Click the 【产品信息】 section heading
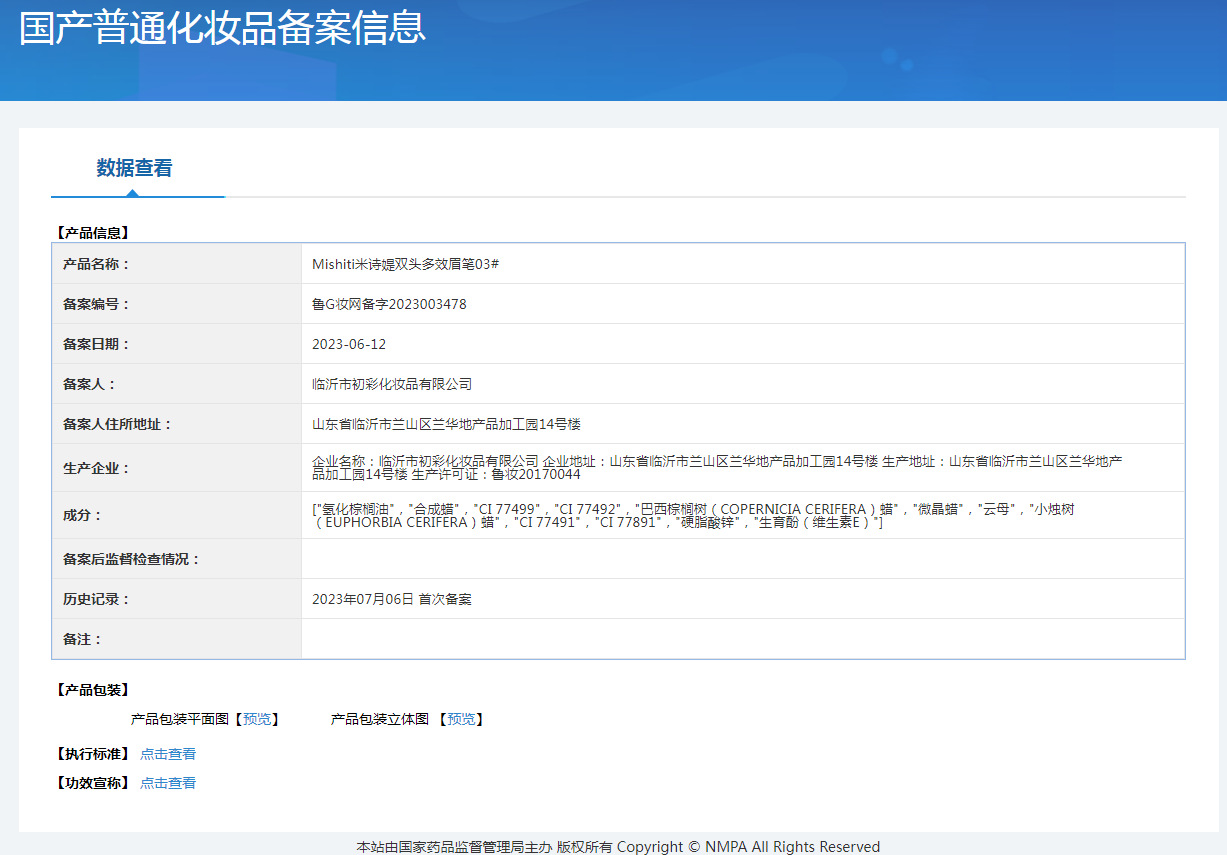The image size is (1227, 855). (93, 233)
